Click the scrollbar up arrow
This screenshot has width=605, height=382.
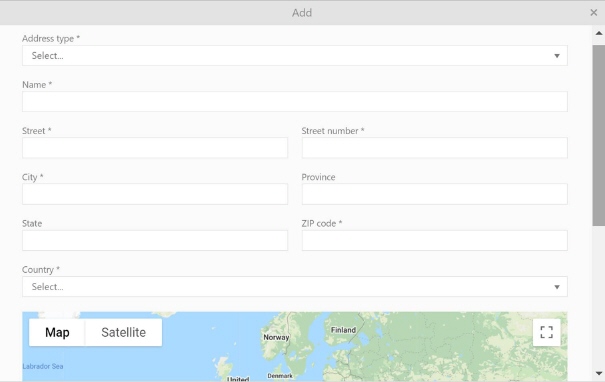pyautogui.click(x=598, y=33)
